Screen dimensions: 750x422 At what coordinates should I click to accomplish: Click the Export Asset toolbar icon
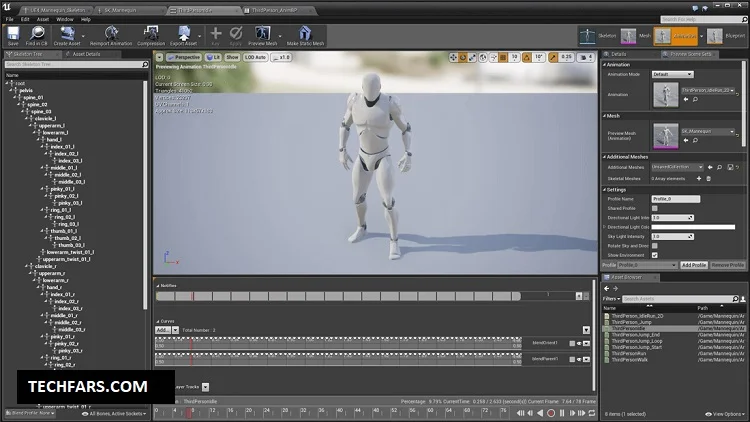183,35
